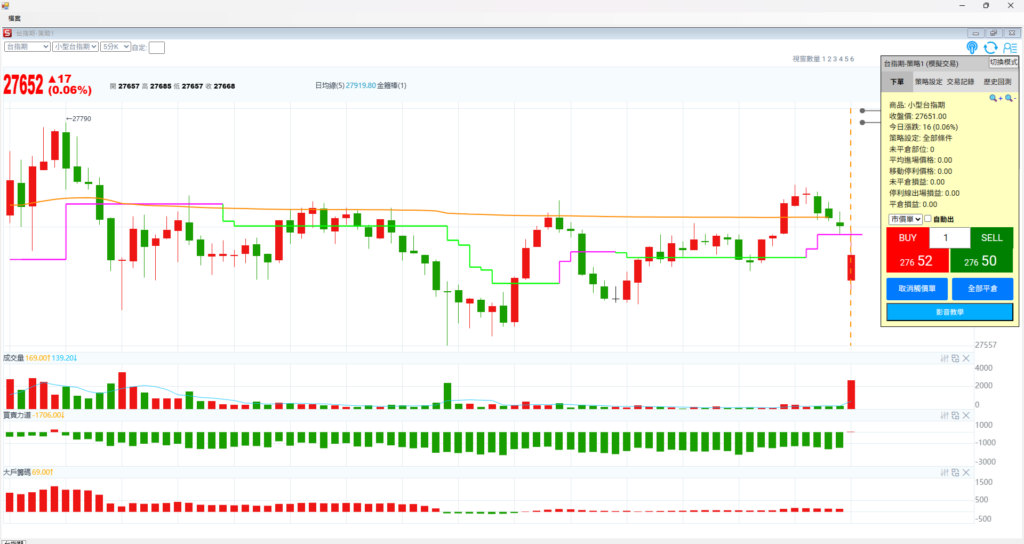
Task: Zoom out with the magnifier minus icon
Action: (x=1009, y=98)
